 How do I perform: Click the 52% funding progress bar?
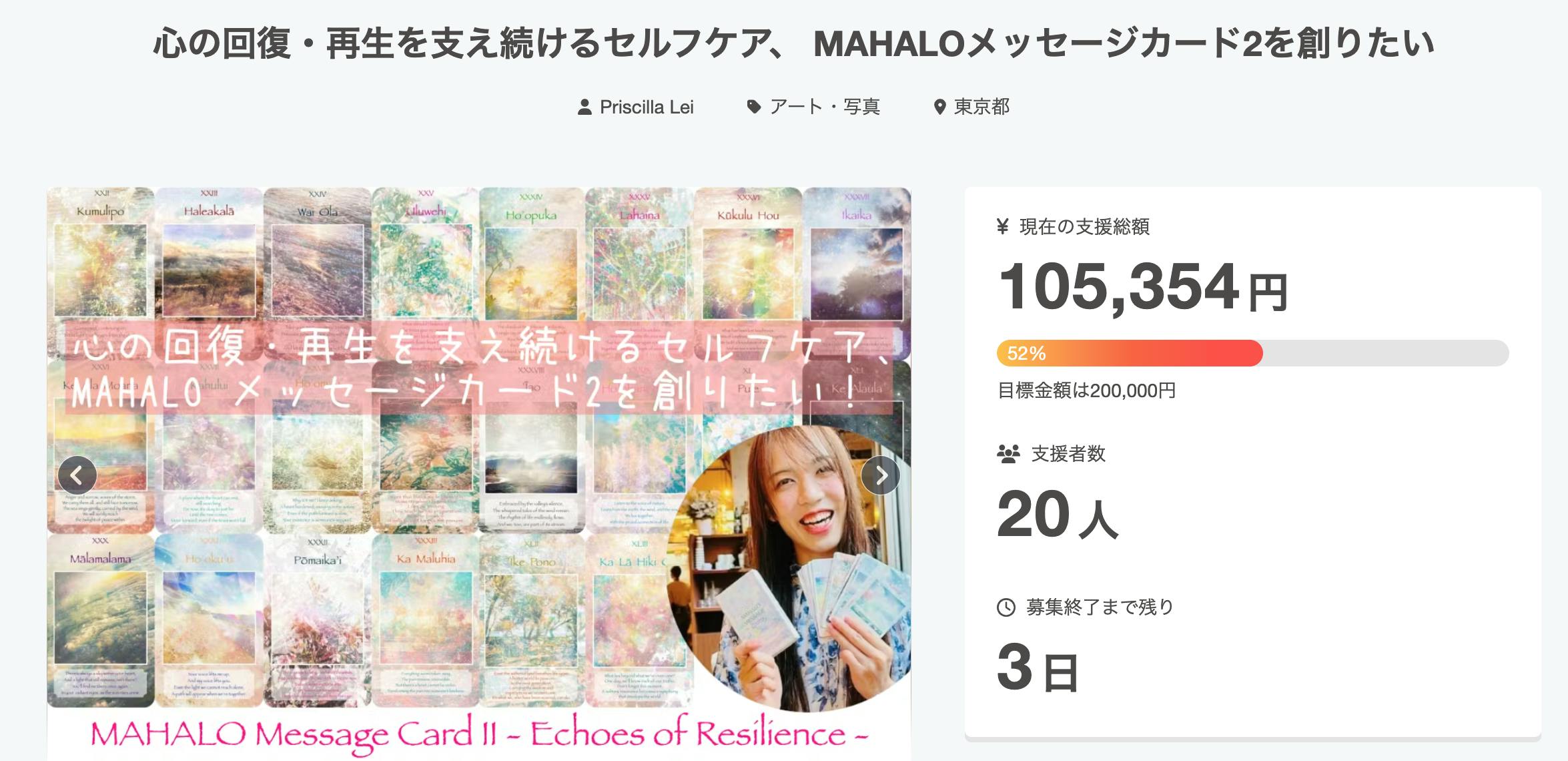pyautogui.click(x=1252, y=353)
